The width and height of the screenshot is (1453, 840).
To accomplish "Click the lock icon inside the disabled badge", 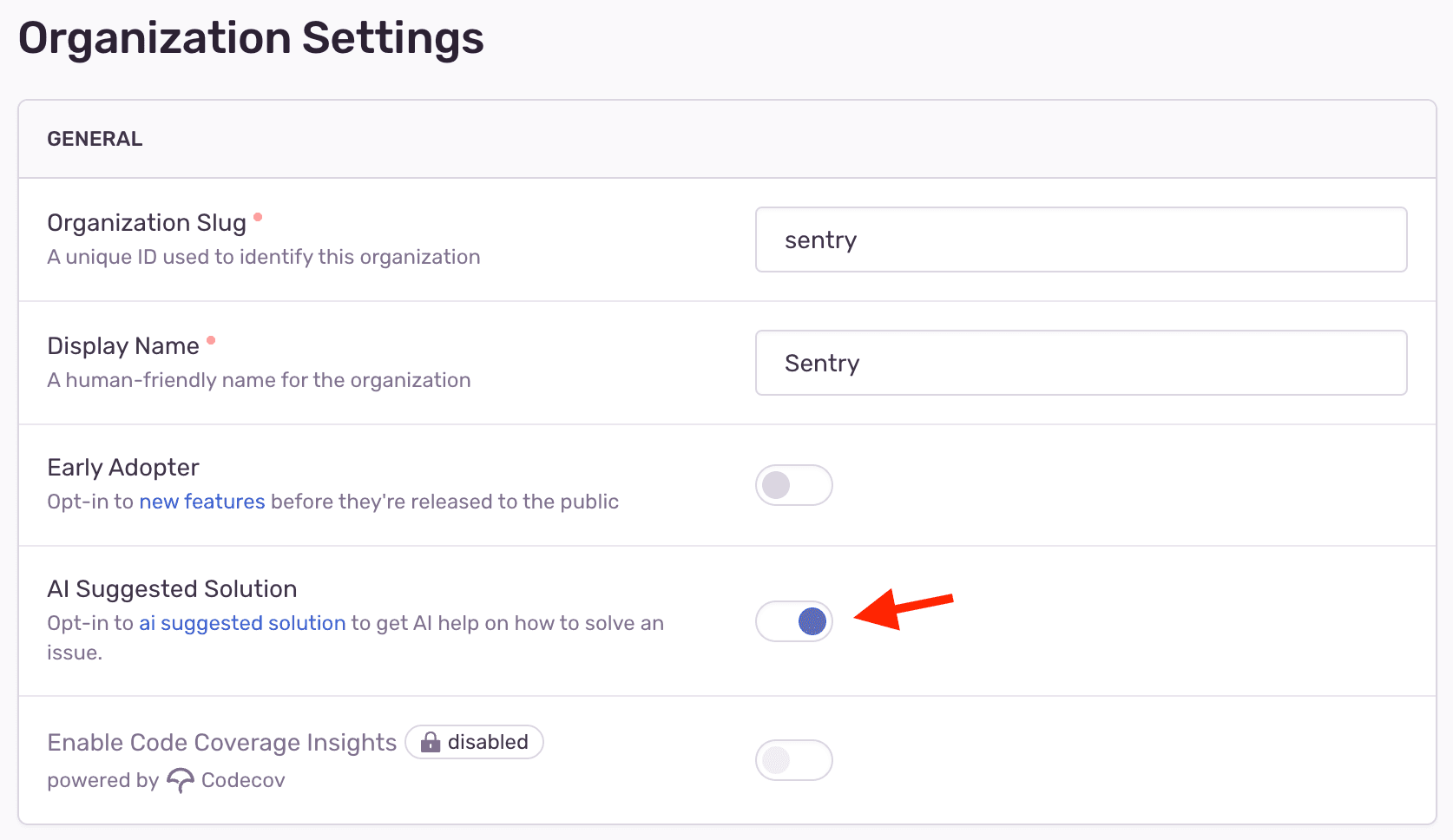I will click(x=431, y=742).
